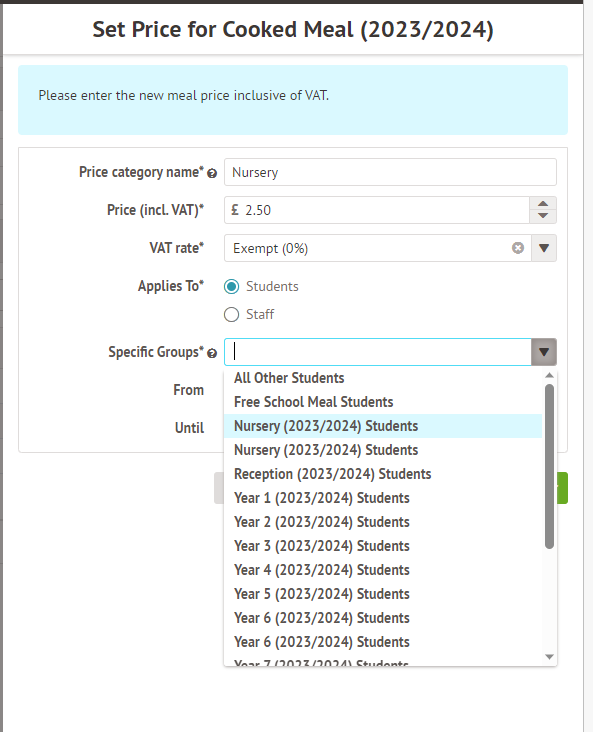Increase price with the up stepper arrow
Viewport: 593px width, 732px height.
tap(543, 204)
